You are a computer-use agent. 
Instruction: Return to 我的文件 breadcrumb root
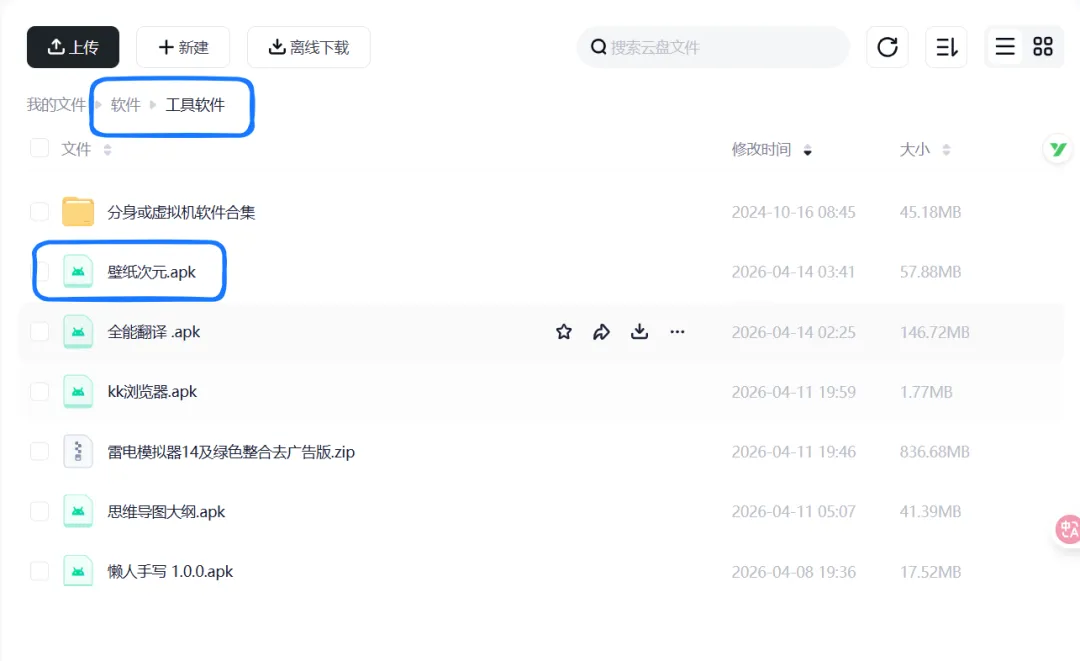point(56,105)
